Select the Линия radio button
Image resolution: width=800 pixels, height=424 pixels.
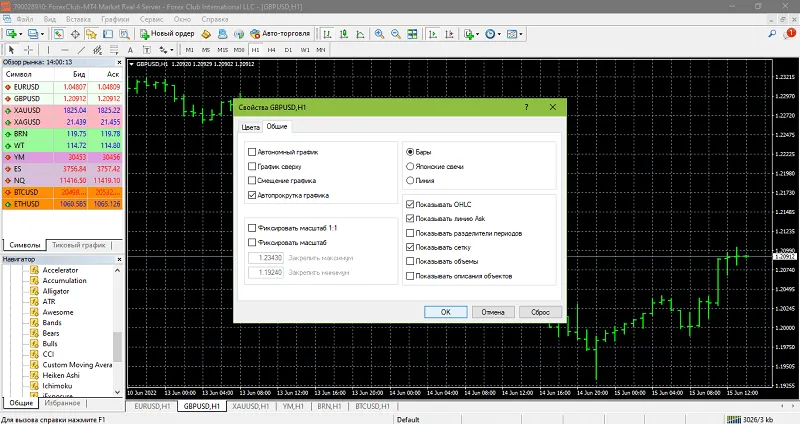pos(410,181)
